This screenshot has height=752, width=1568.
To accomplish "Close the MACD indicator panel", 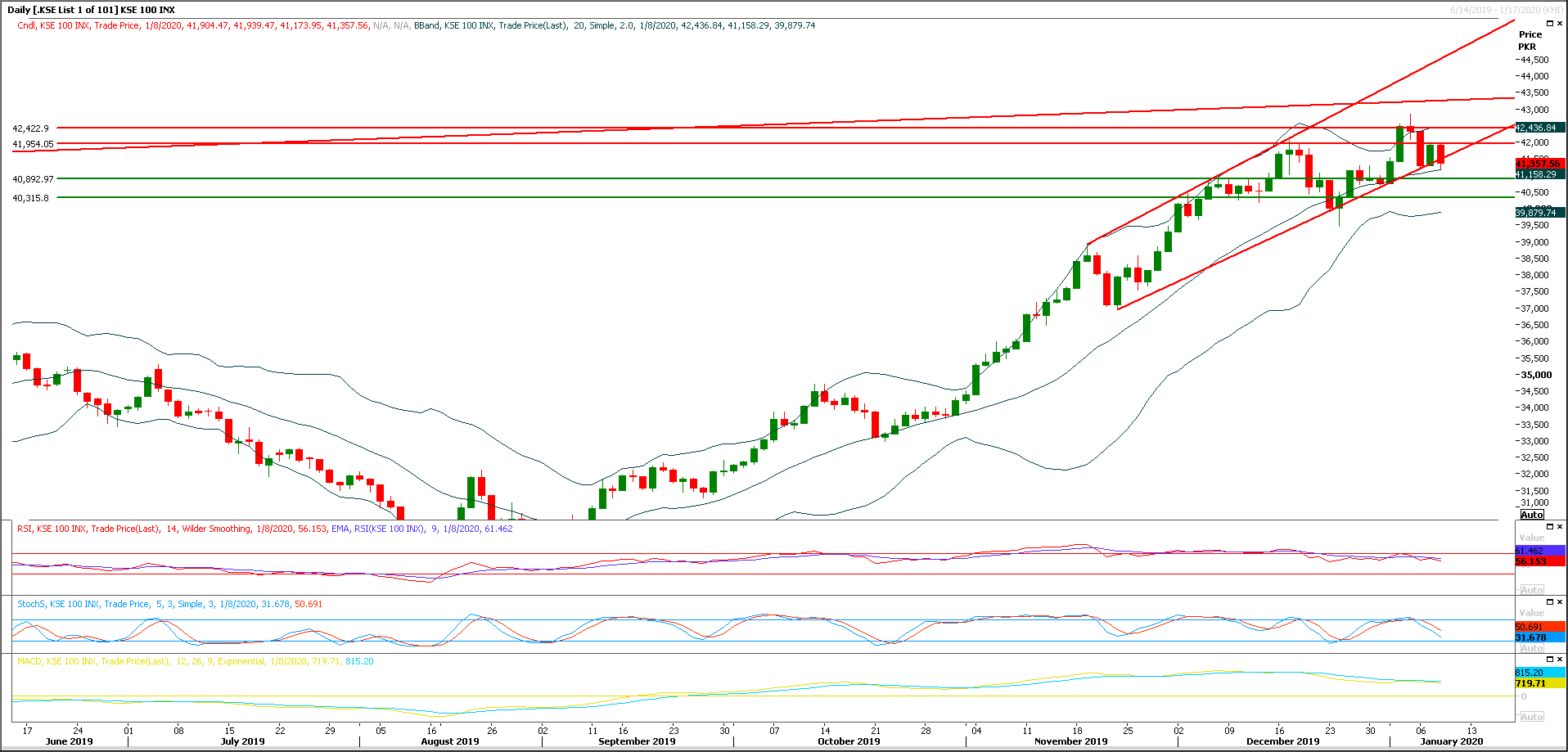I will point(1560,660).
